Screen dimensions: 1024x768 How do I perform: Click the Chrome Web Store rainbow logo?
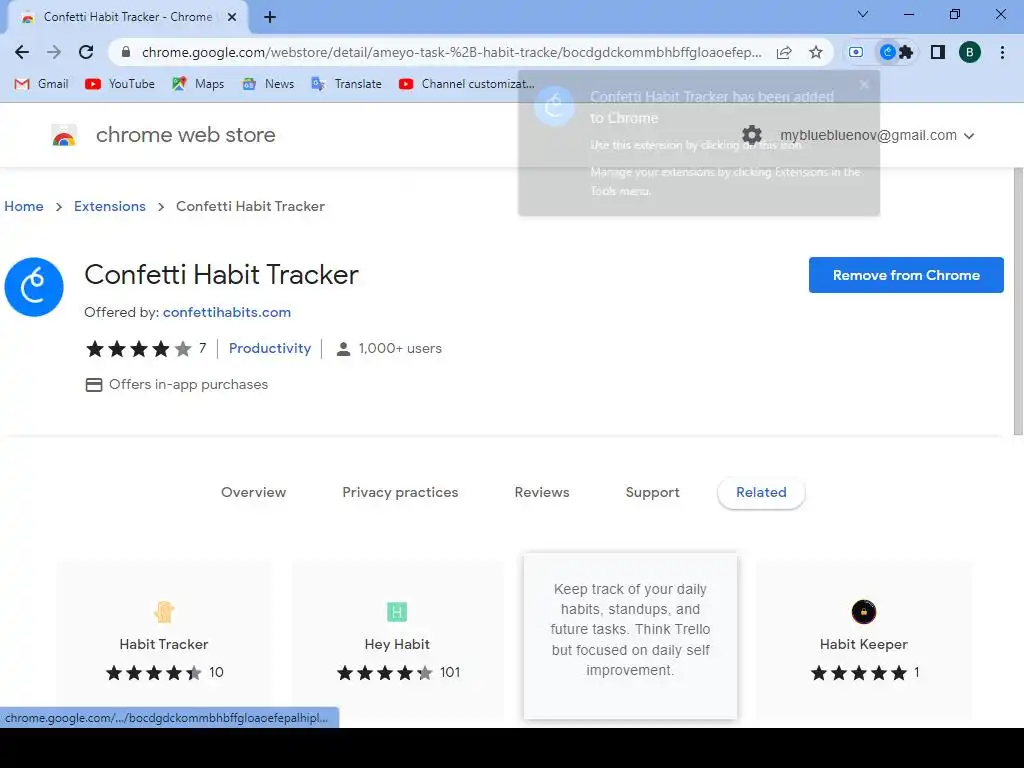coord(64,136)
